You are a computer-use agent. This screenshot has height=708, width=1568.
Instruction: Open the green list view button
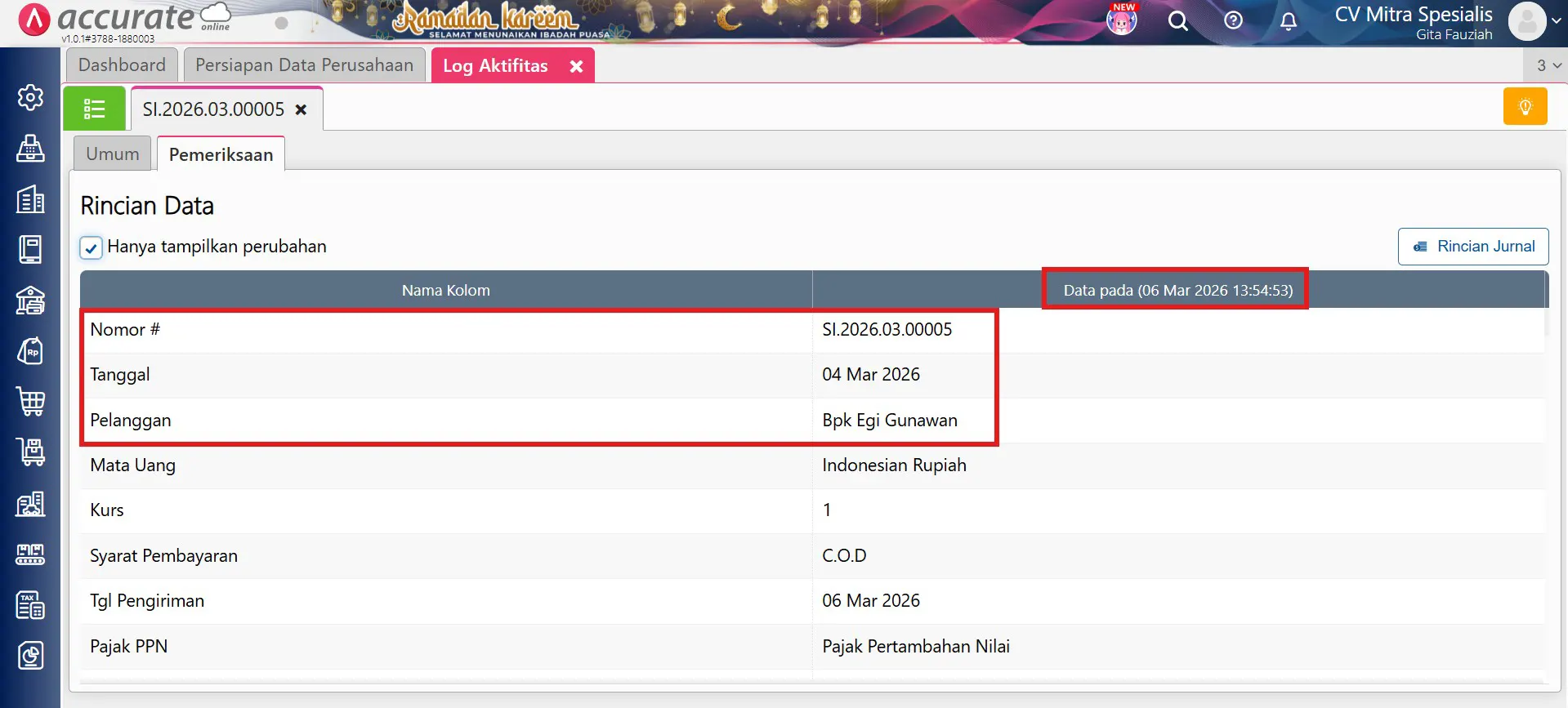coord(95,109)
